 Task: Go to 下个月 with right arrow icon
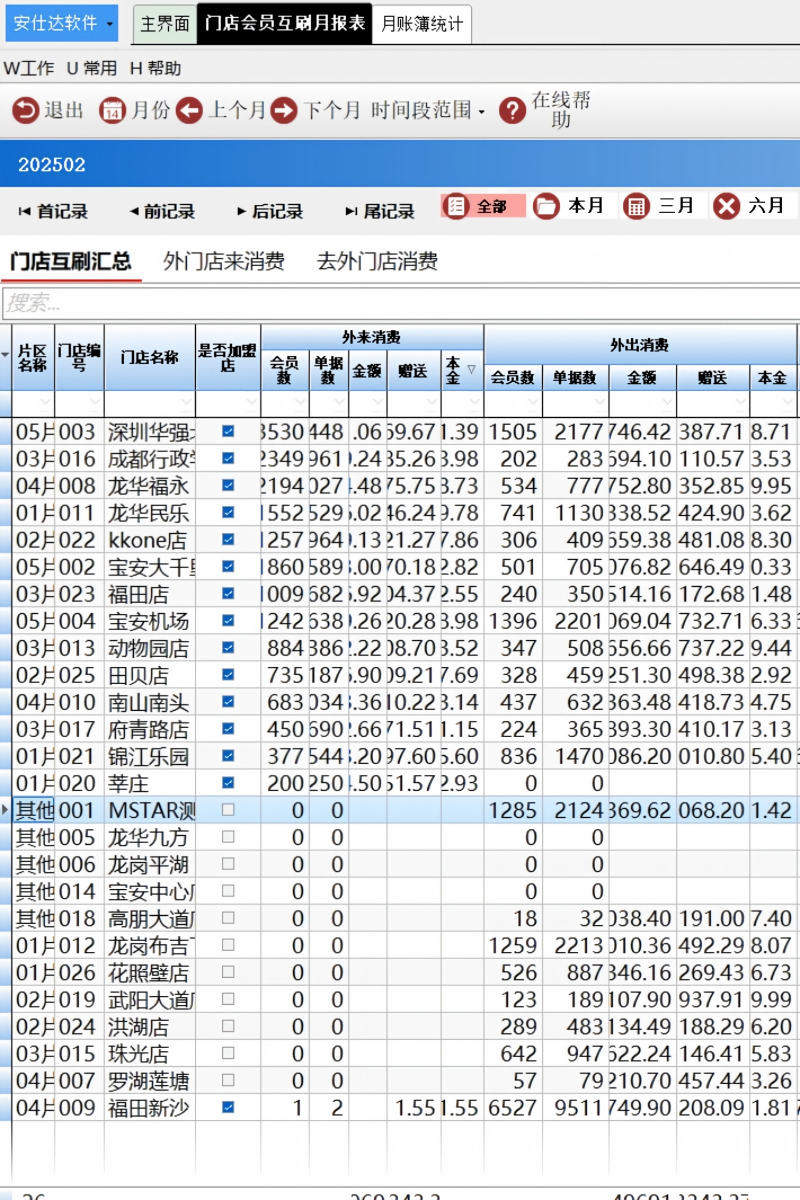coord(284,110)
